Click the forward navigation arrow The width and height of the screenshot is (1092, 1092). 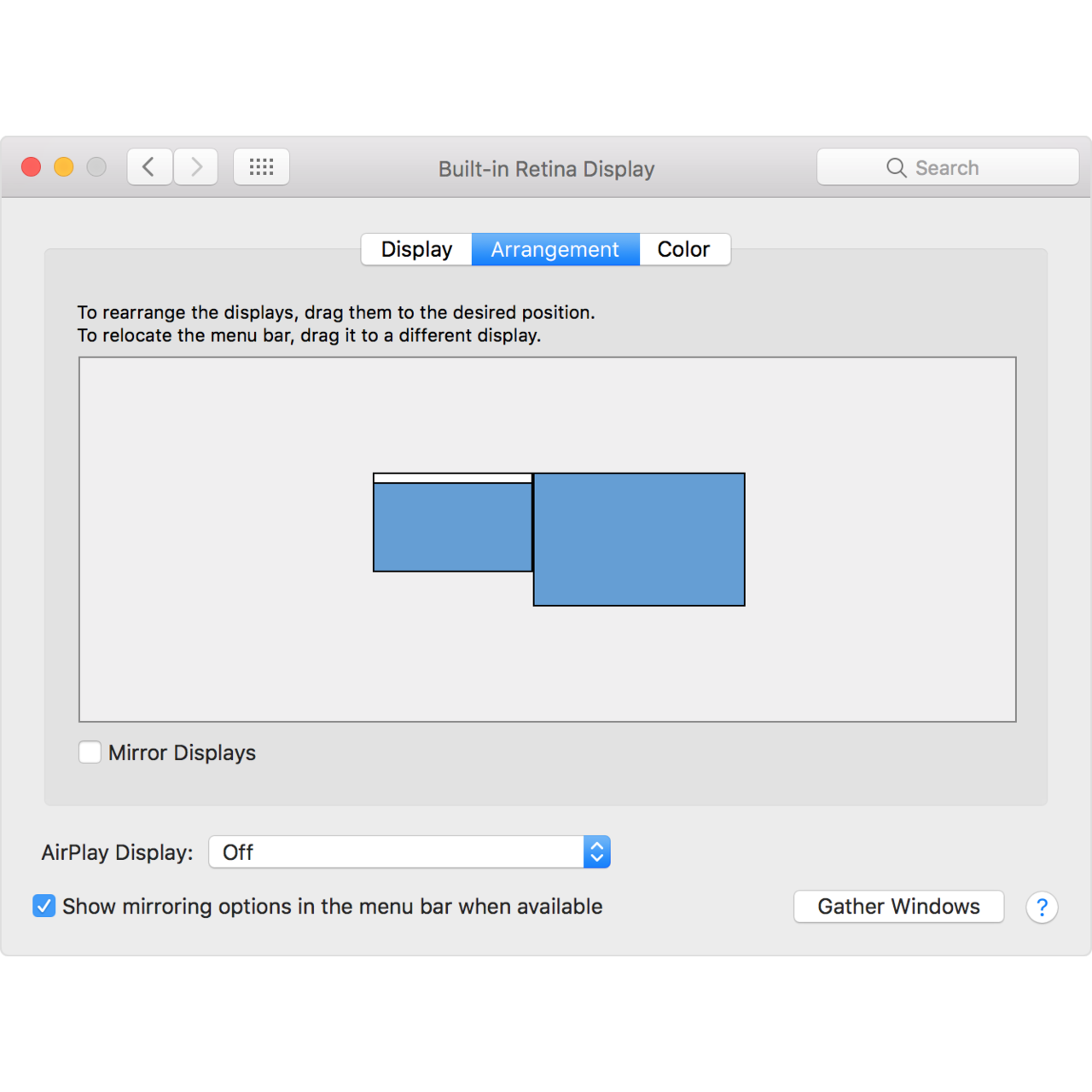[x=196, y=167]
